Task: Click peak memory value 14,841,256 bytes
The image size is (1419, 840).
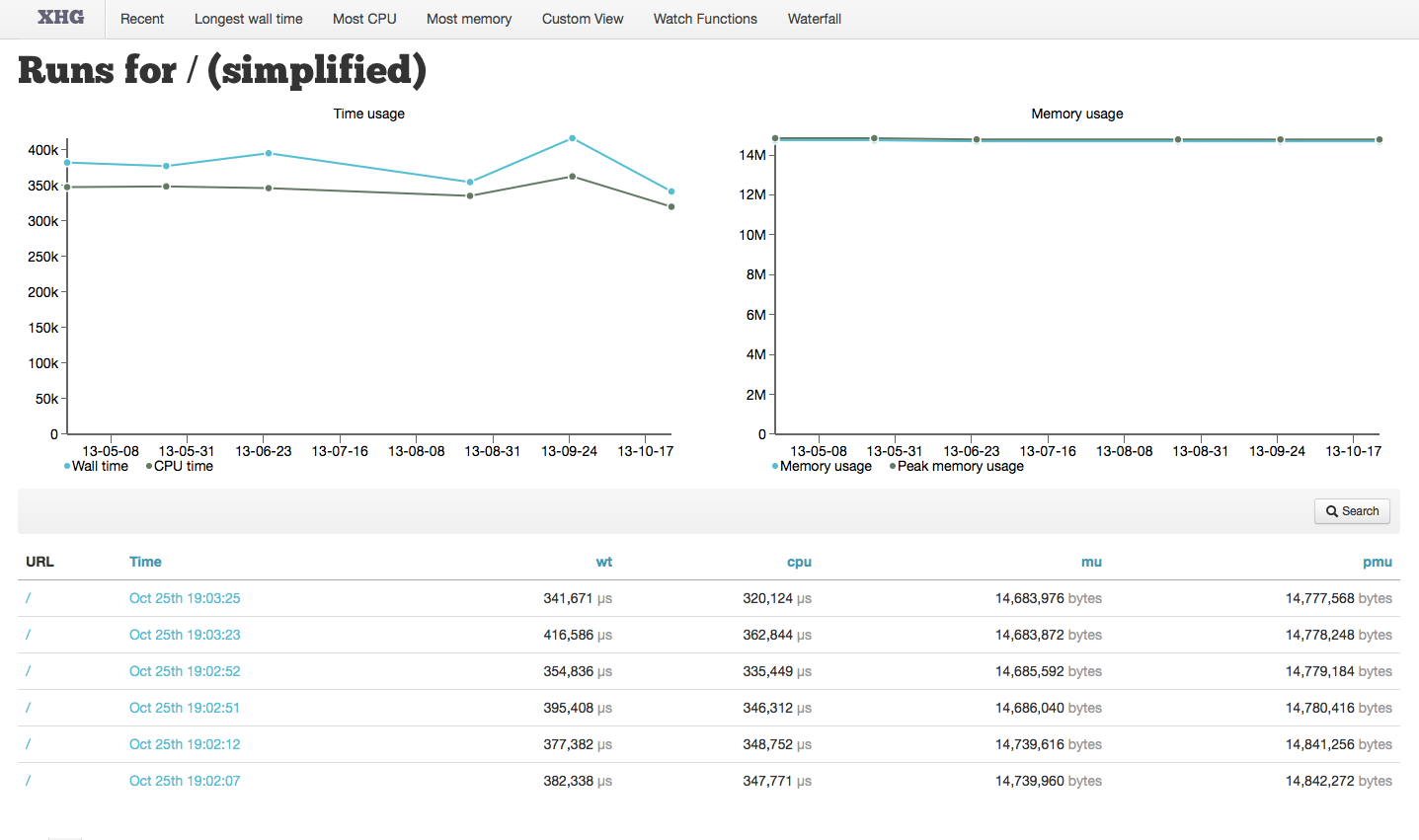Action: pos(1339,744)
